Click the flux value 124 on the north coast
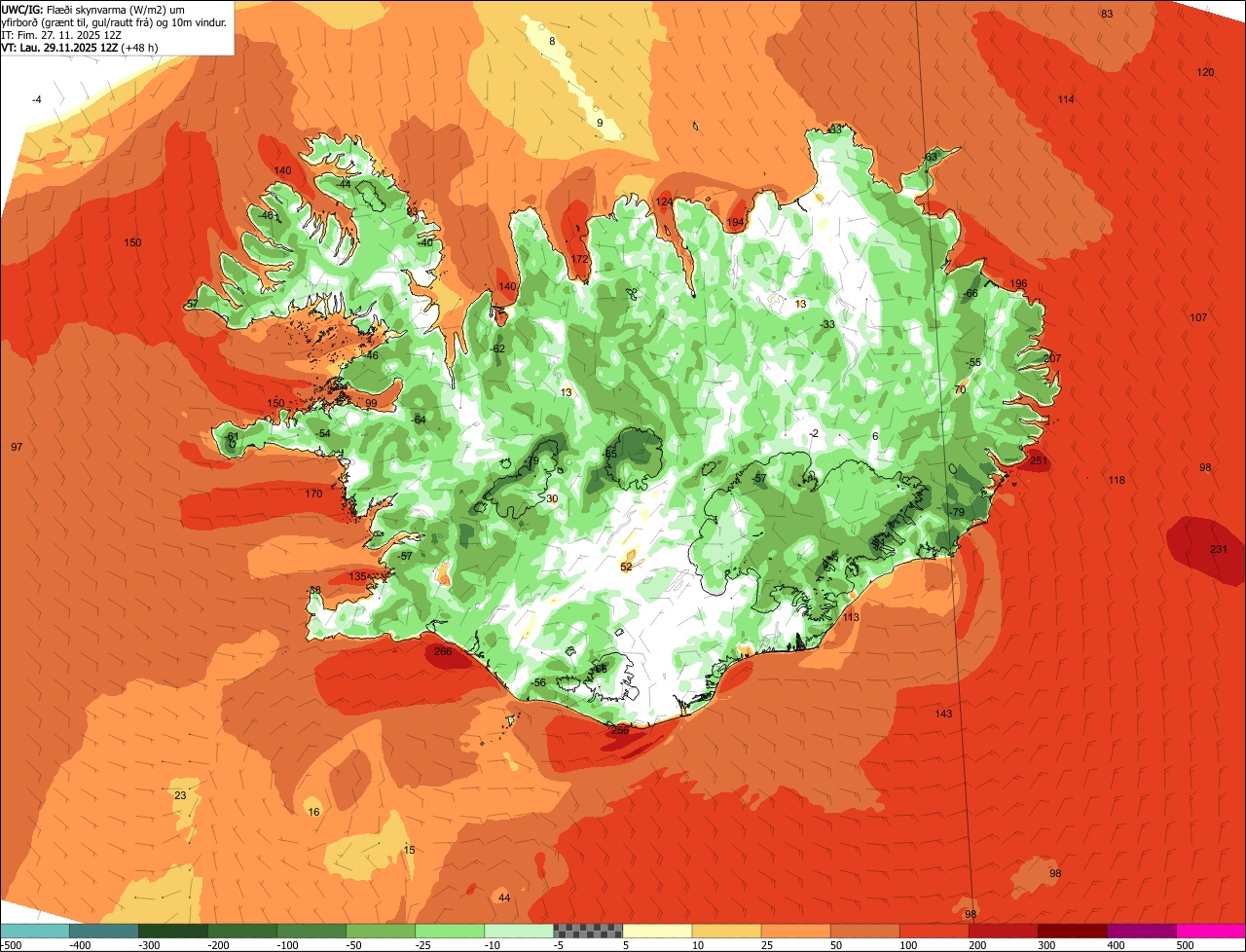1246x952 pixels. 664,202
